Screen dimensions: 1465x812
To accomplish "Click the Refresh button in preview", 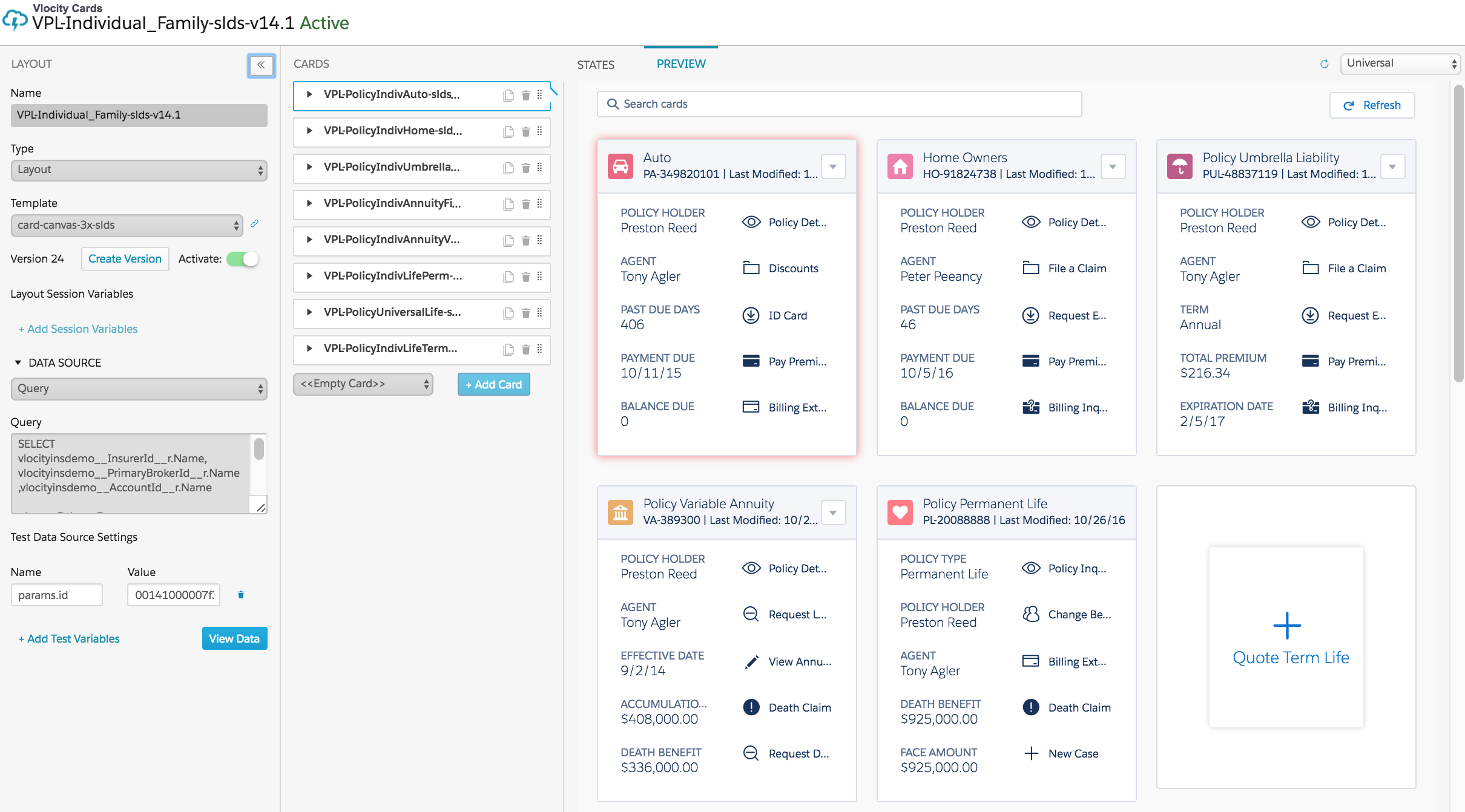I will [x=1372, y=105].
